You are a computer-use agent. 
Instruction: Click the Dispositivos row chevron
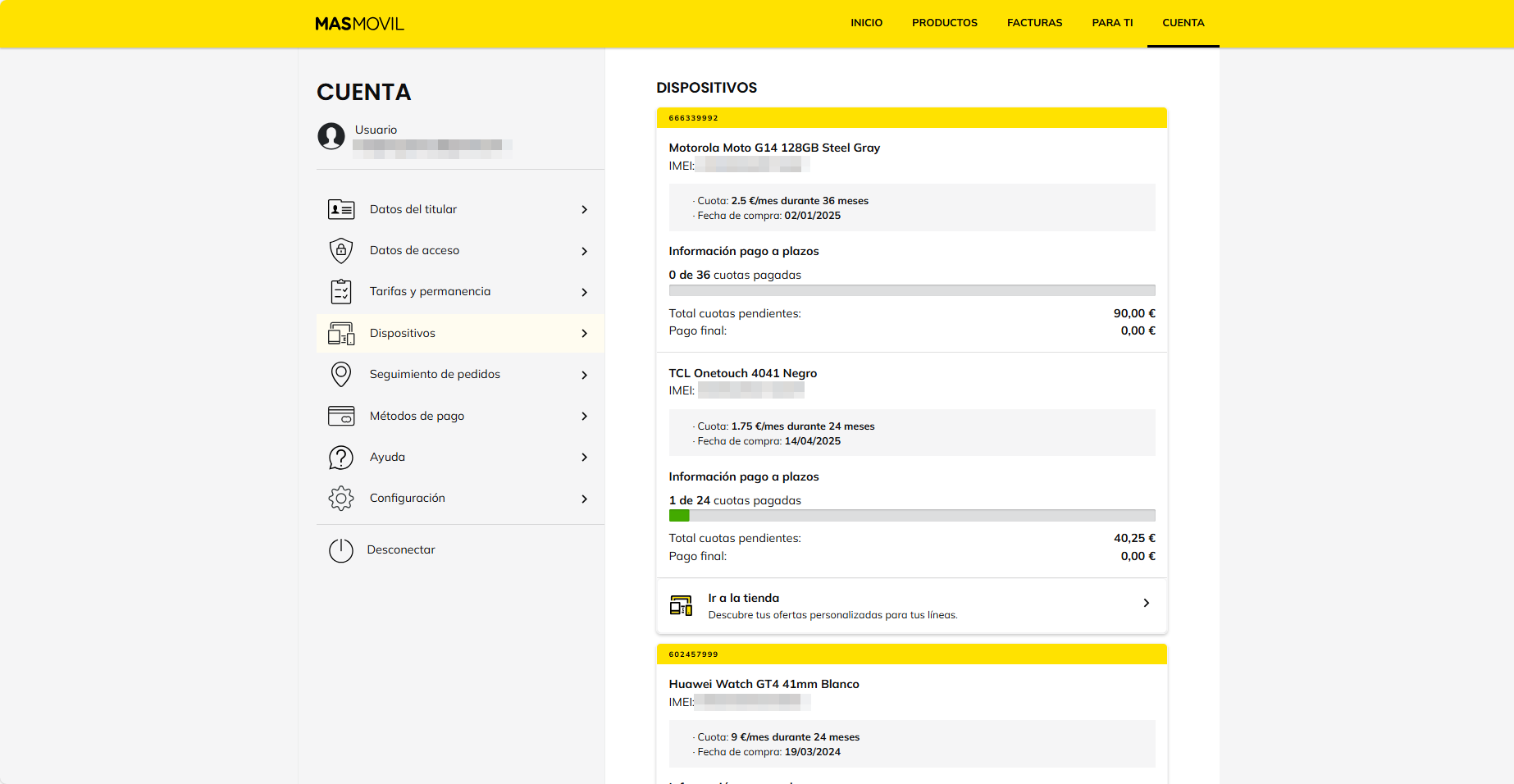pyautogui.click(x=585, y=333)
